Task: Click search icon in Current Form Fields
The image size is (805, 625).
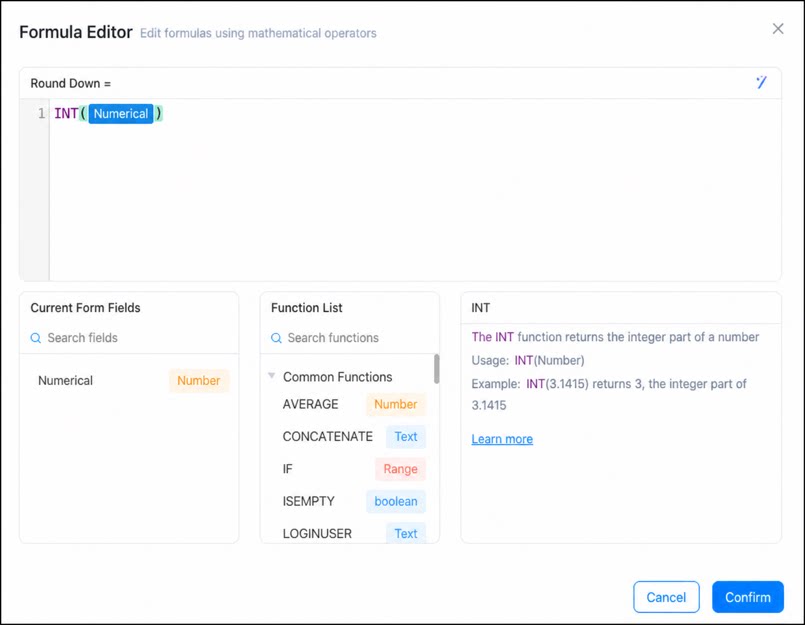Action: click(x=35, y=338)
